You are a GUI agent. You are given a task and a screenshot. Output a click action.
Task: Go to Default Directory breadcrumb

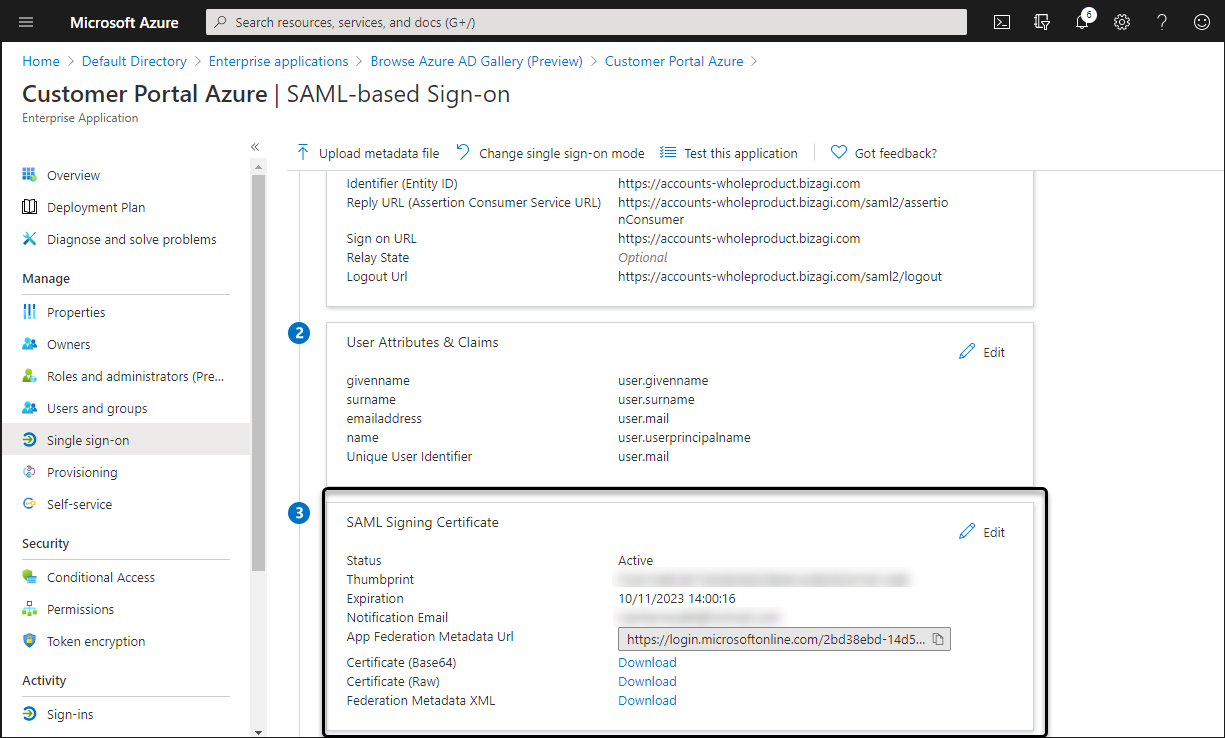tap(134, 61)
